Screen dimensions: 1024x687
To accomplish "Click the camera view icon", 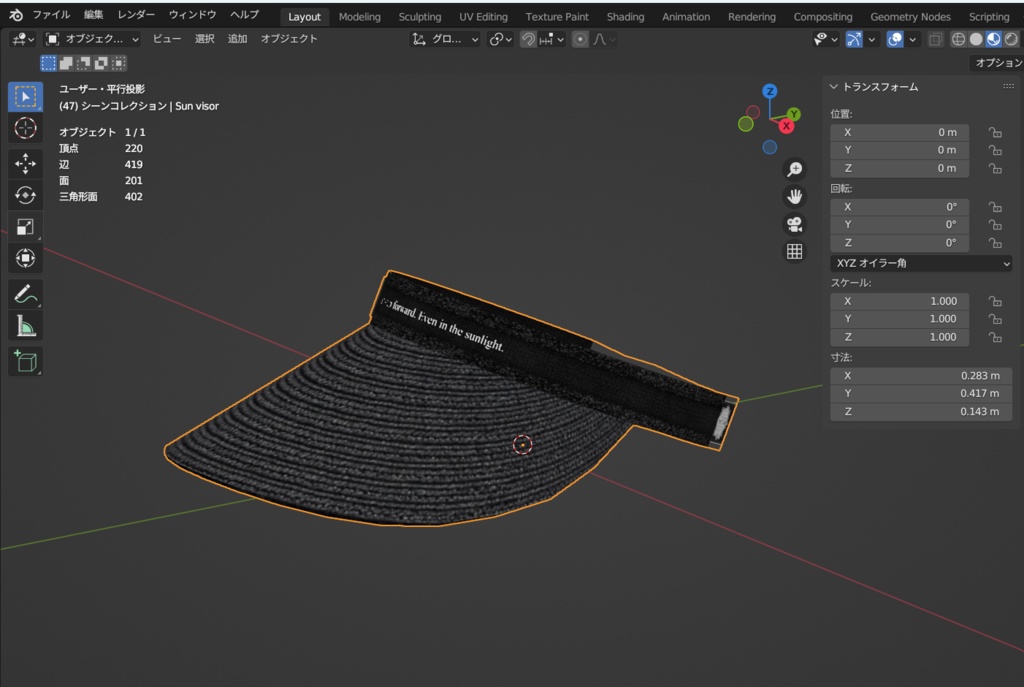I will (794, 224).
